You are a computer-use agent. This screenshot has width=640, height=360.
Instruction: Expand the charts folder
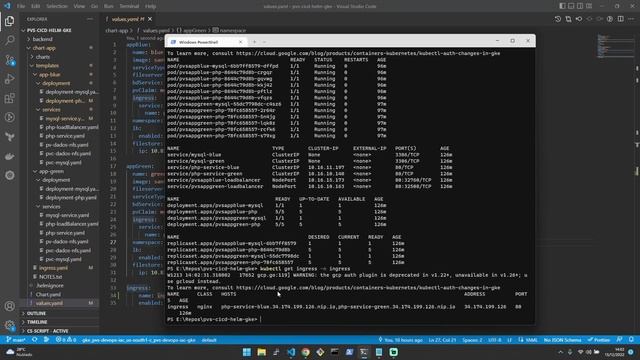(43, 57)
